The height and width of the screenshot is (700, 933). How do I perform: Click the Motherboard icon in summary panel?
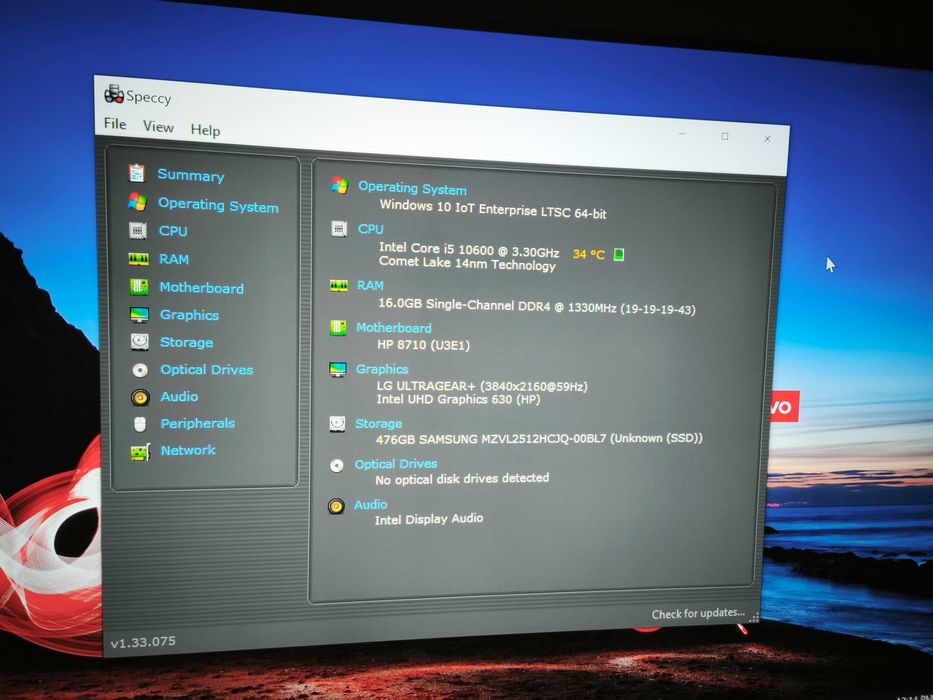pos(338,327)
